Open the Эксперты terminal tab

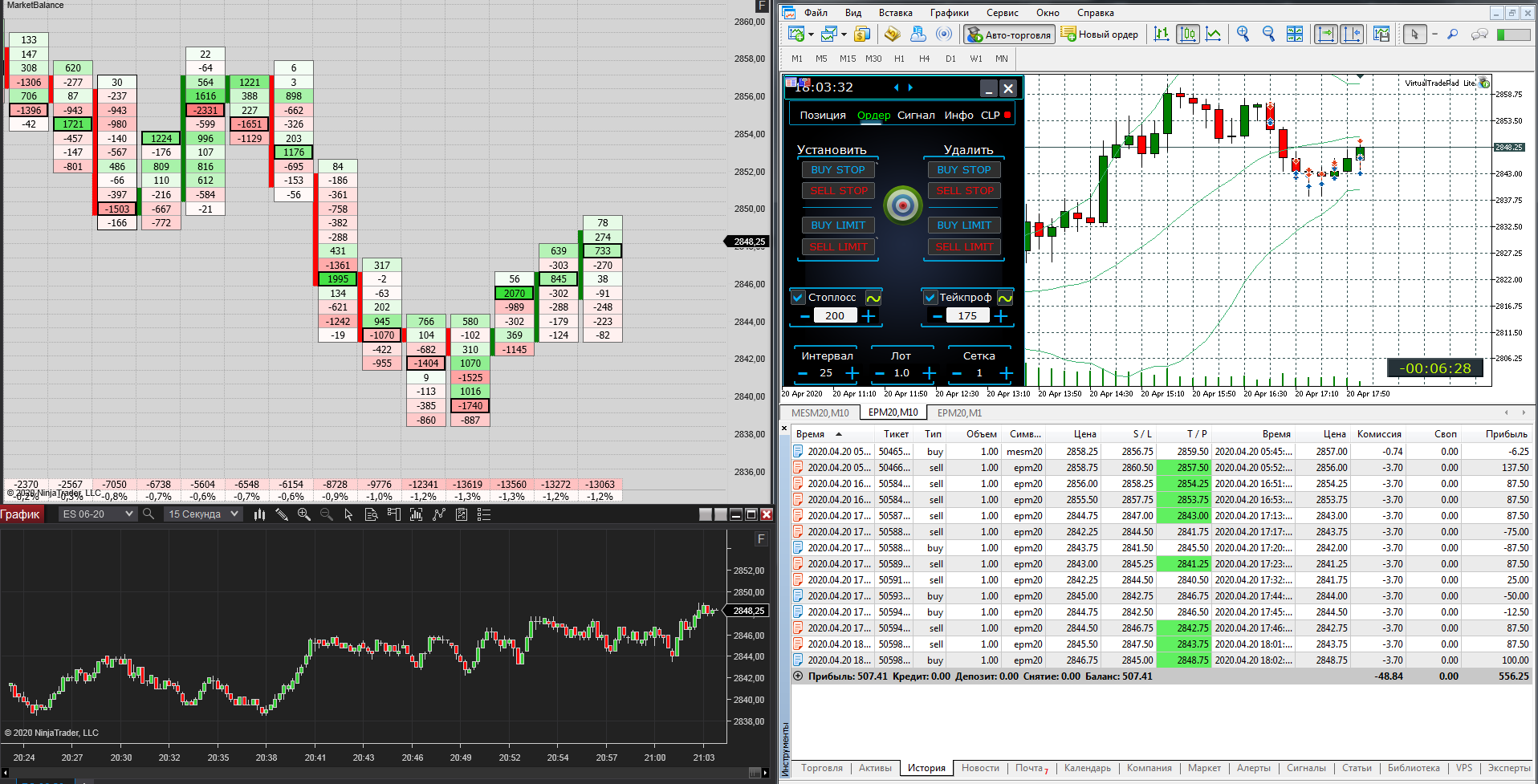coord(1509,768)
